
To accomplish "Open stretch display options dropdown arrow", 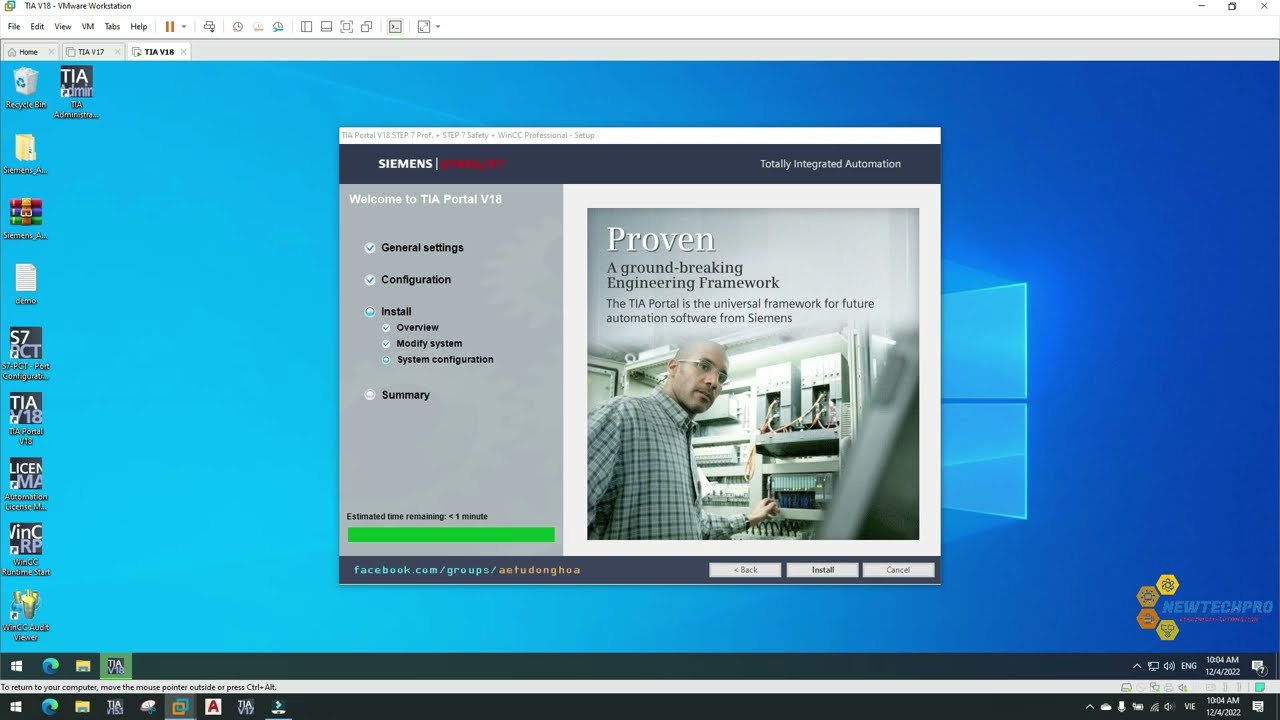I will [438, 27].
